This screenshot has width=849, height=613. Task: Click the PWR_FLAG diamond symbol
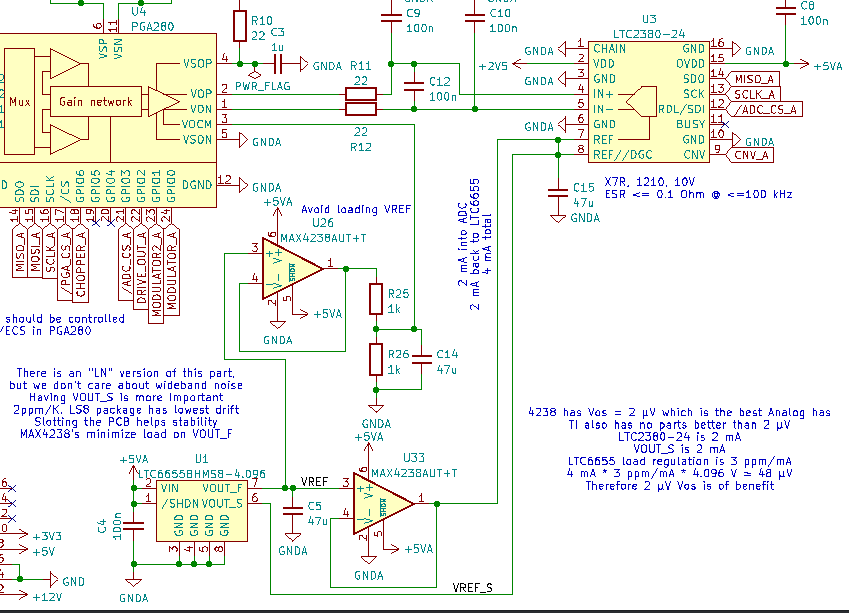[254, 75]
